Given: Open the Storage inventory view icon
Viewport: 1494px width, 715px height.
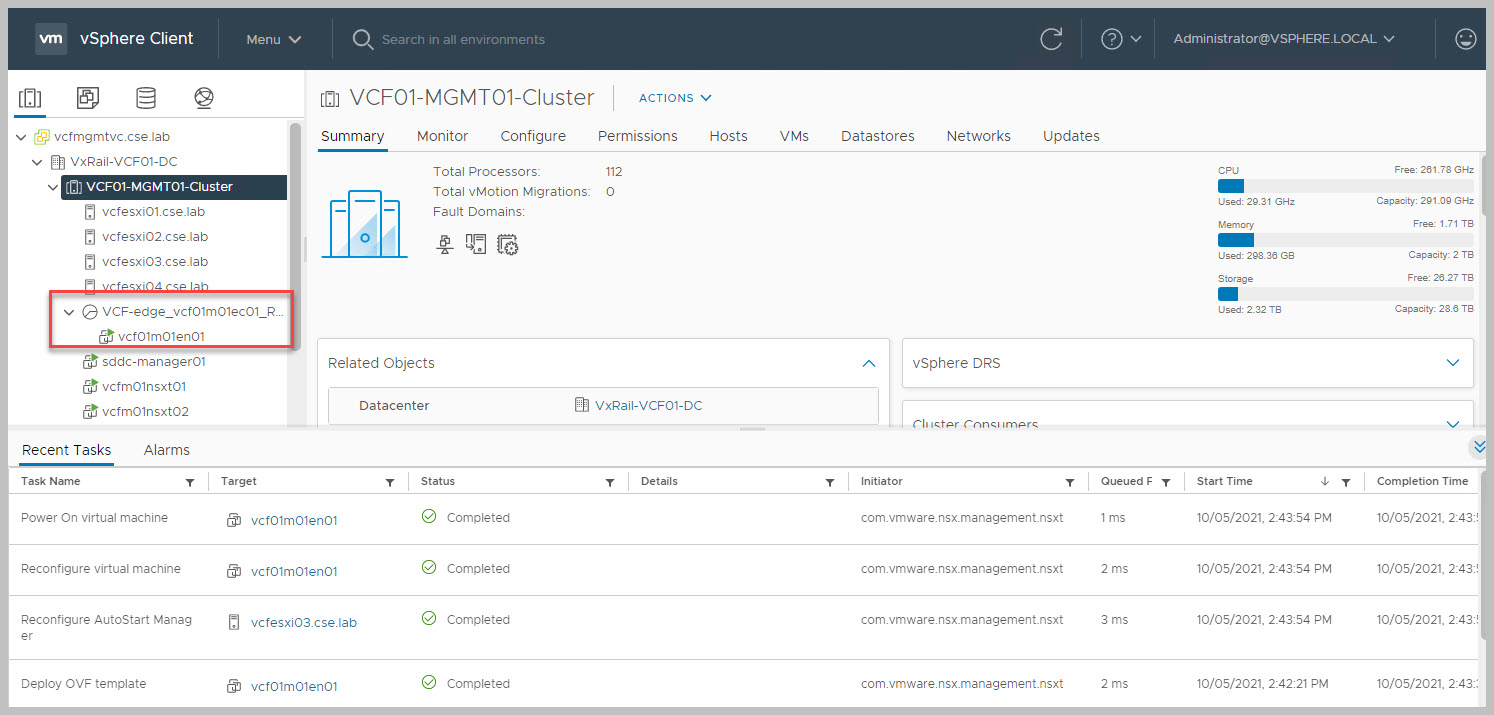Looking at the screenshot, I should (146, 98).
